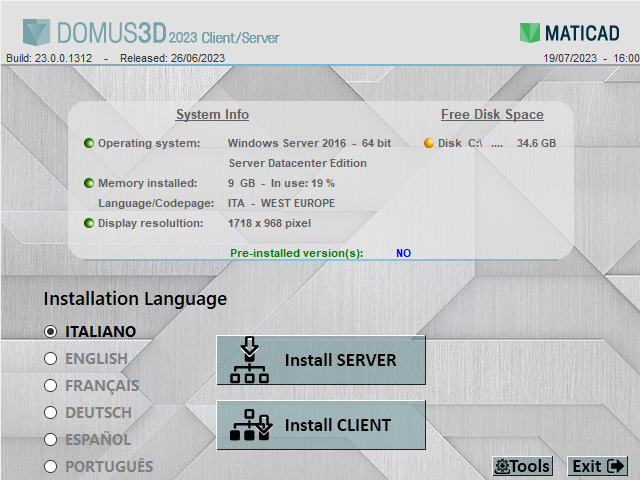Pick the ESPAÑOL language radio button
Screen dimensions: 640x480
51,439
